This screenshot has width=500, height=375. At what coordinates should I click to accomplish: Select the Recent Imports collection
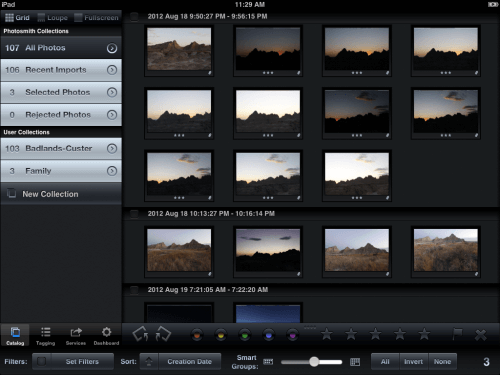(x=61, y=70)
